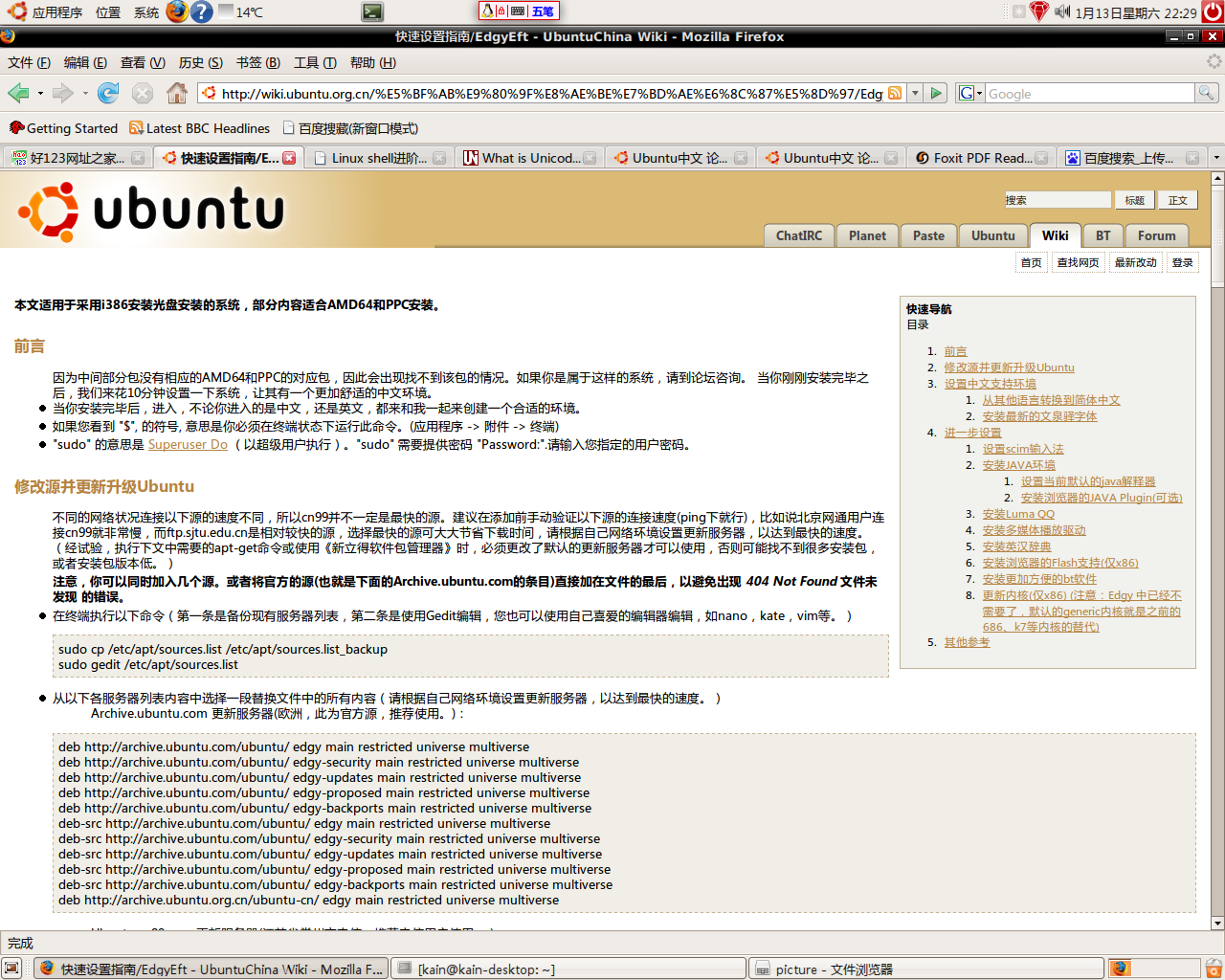
Task: Follow the Superuser Do link
Action: tap(188, 444)
